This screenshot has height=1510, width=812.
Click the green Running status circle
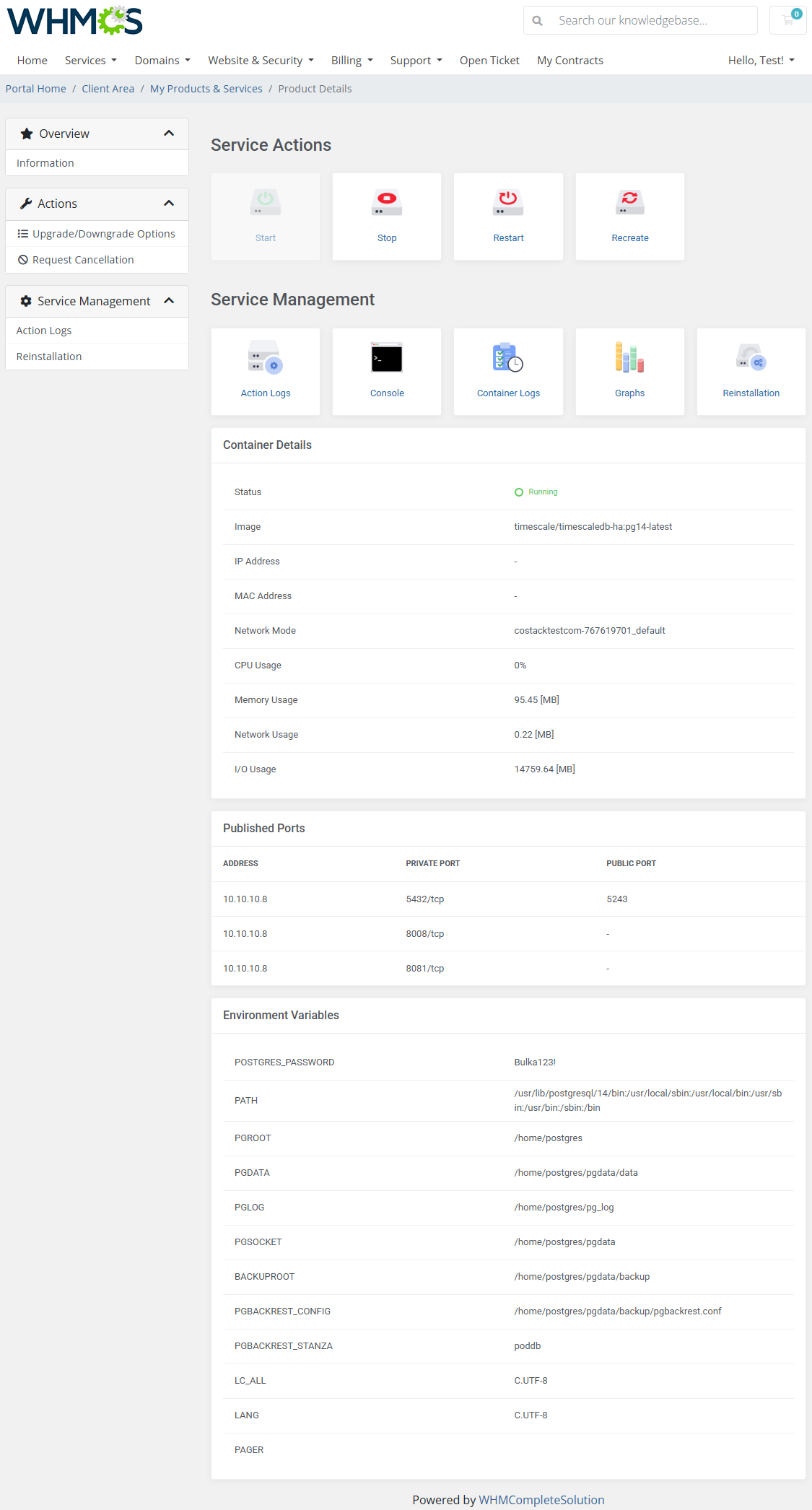(x=518, y=492)
